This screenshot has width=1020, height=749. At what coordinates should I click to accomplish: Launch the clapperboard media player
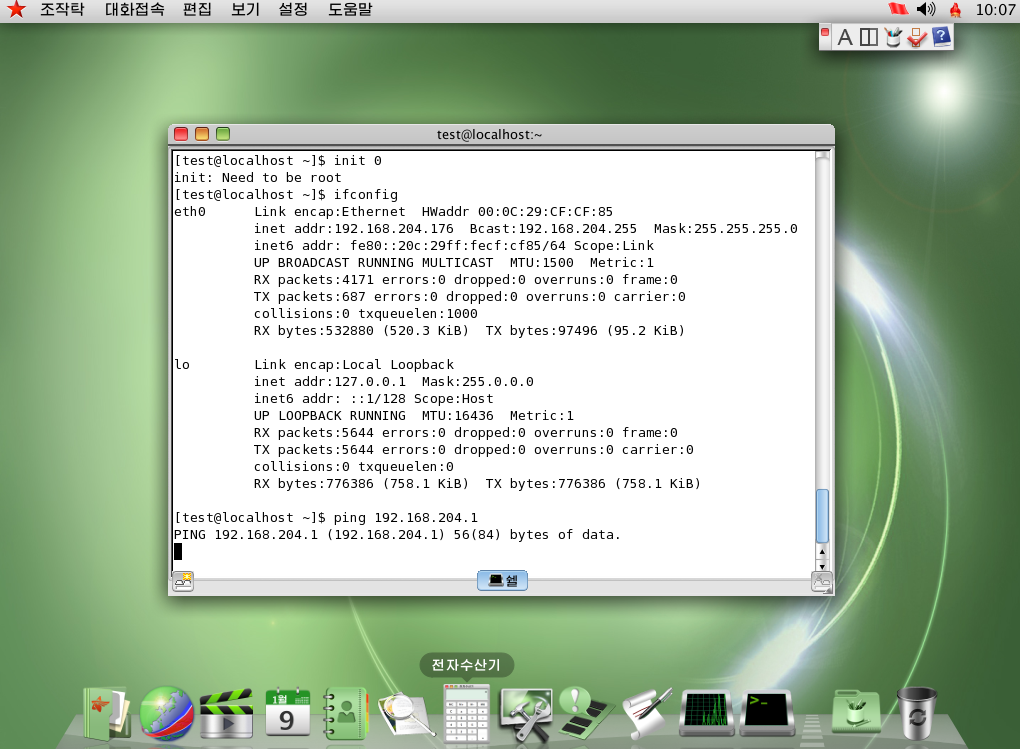pyautogui.click(x=226, y=714)
